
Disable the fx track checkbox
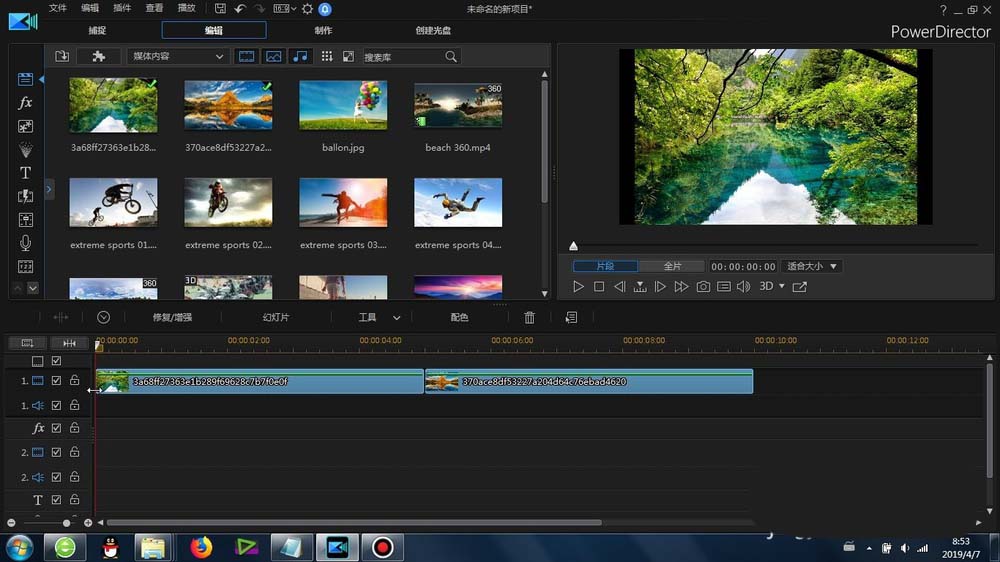point(57,428)
